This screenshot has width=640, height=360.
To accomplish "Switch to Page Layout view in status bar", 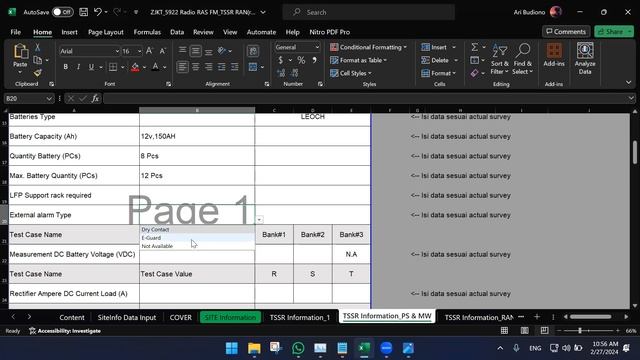I will click(x=524, y=331).
